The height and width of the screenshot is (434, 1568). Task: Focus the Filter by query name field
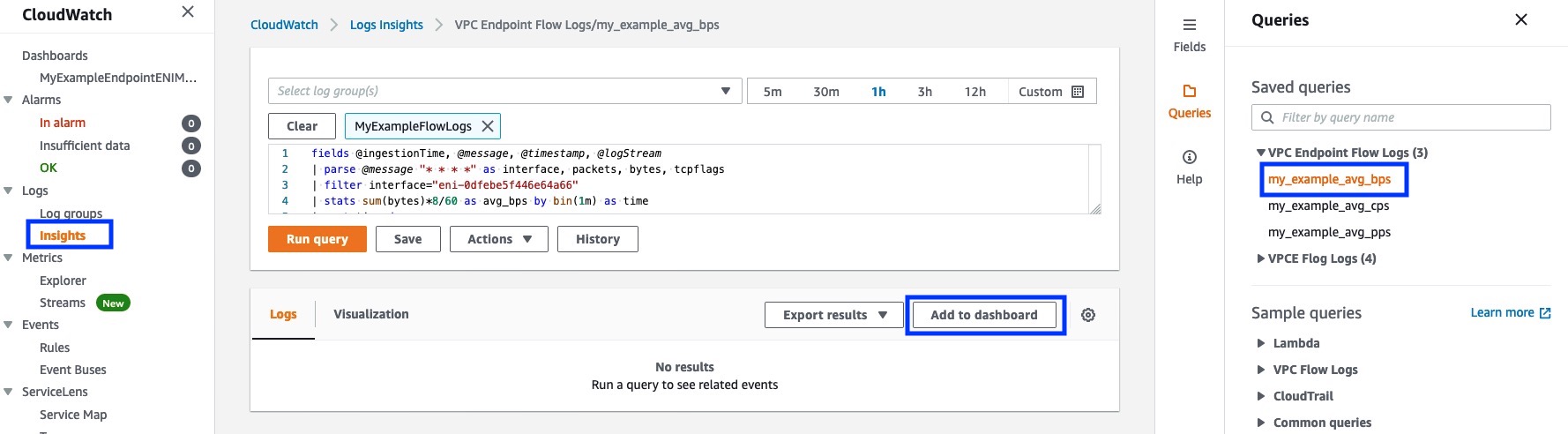coord(1400,117)
